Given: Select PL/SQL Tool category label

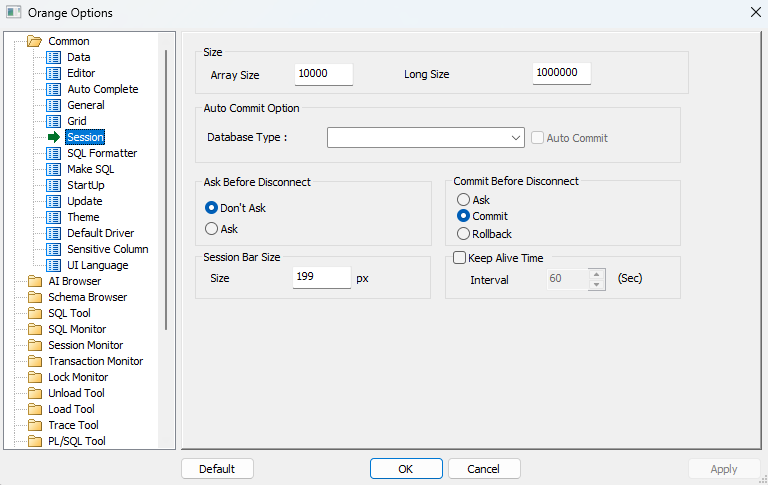Looking at the screenshot, I should click(x=77, y=441).
